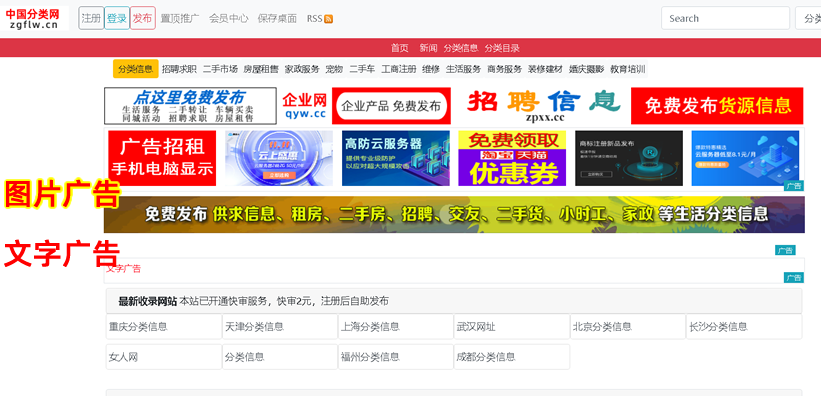Click the zgflw.cn site logo
The image size is (821, 396).
[35, 18]
